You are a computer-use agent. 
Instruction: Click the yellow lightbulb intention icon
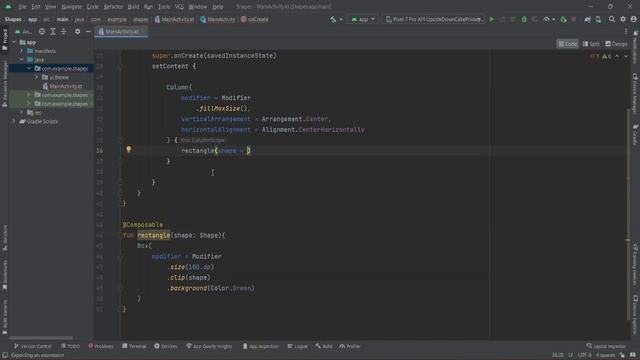click(129, 149)
